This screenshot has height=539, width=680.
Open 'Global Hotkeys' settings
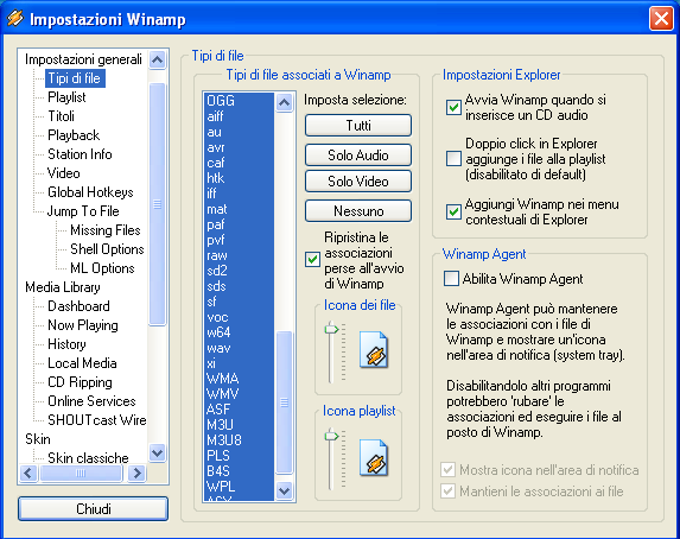[90, 192]
